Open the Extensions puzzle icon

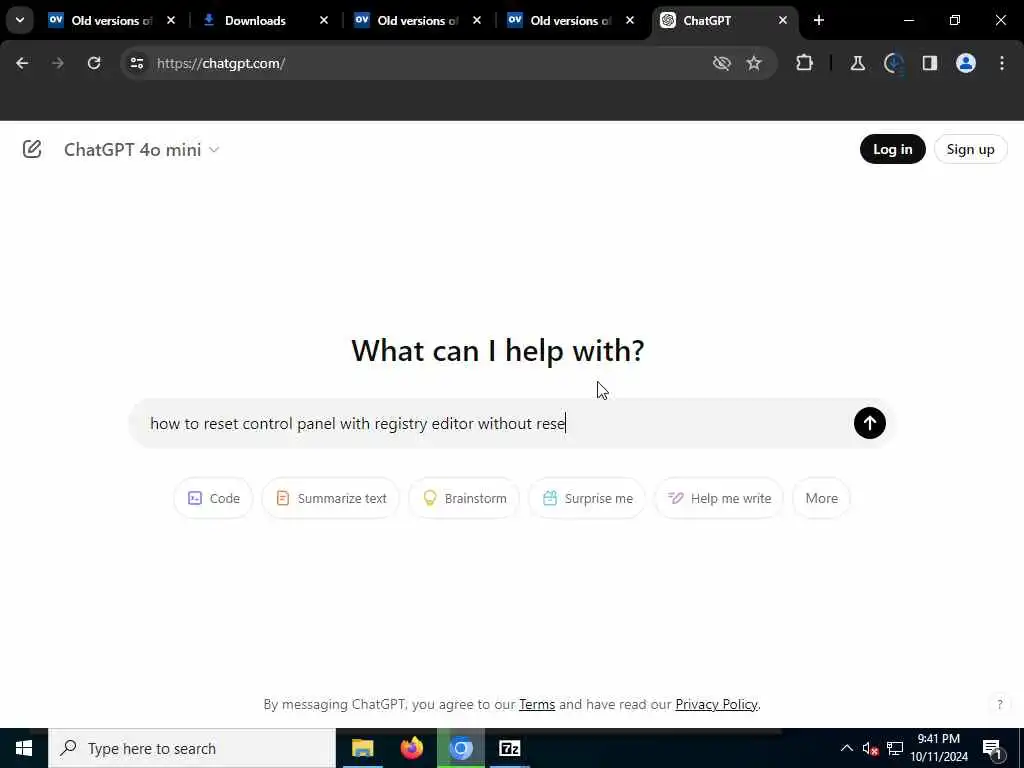pos(805,63)
